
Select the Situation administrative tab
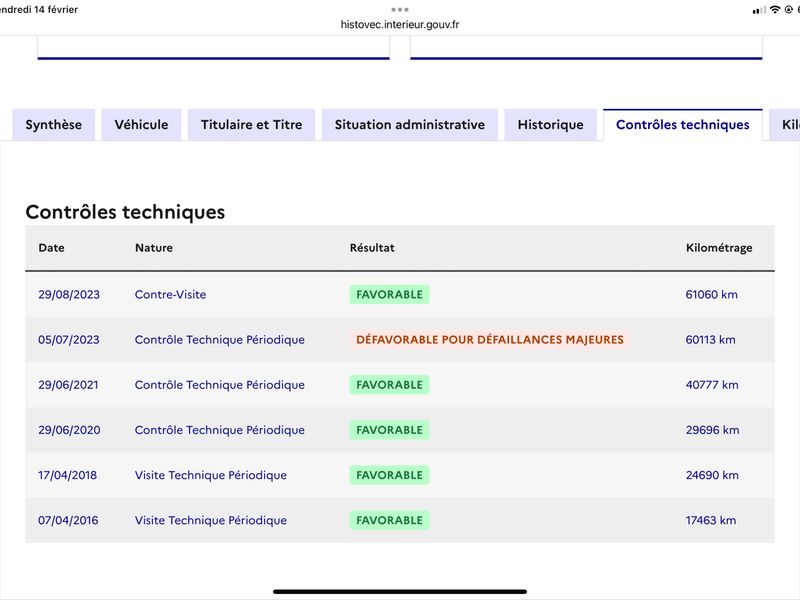[x=410, y=124]
